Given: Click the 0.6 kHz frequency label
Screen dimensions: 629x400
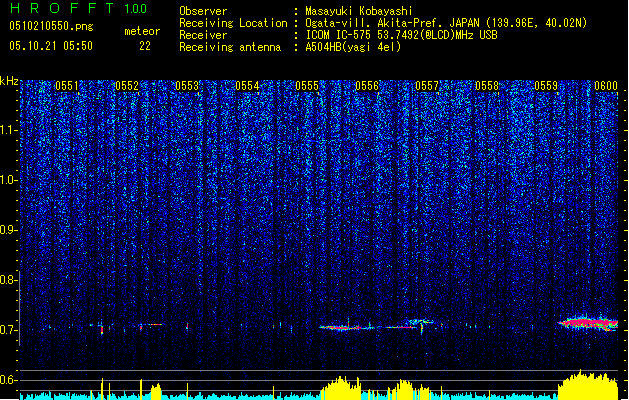Looking at the screenshot, I should pyautogui.click(x=8, y=380).
